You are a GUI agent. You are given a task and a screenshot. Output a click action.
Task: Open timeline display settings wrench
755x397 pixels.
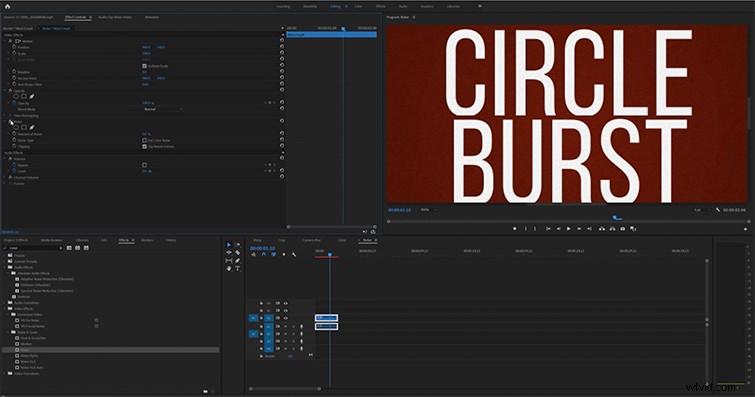point(294,254)
